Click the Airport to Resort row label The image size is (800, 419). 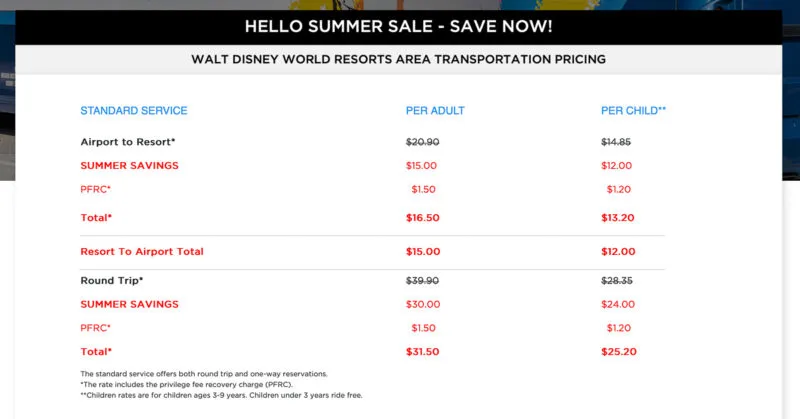pos(128,142)
